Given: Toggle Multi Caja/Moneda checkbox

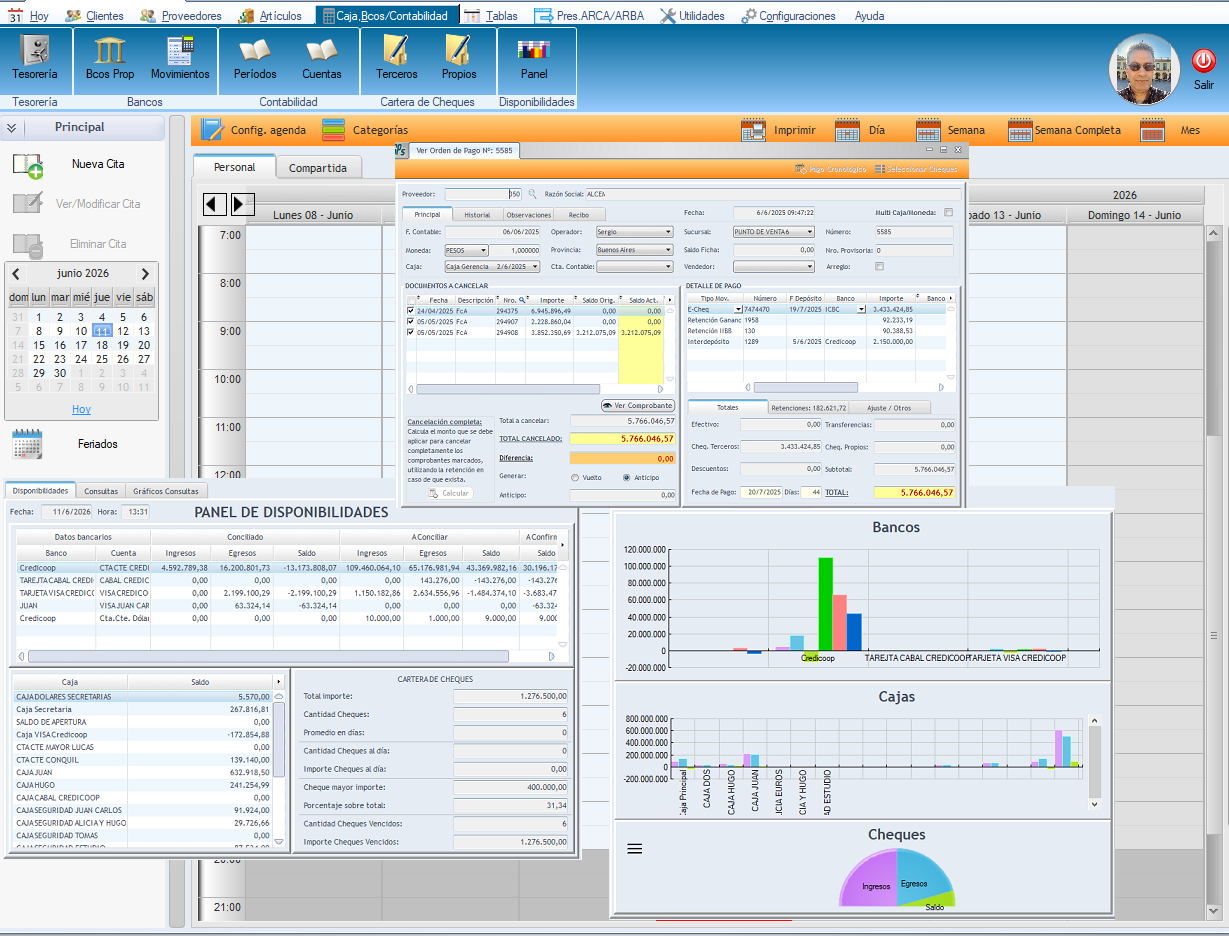Looking at the screenshot, I should [948, 213].
